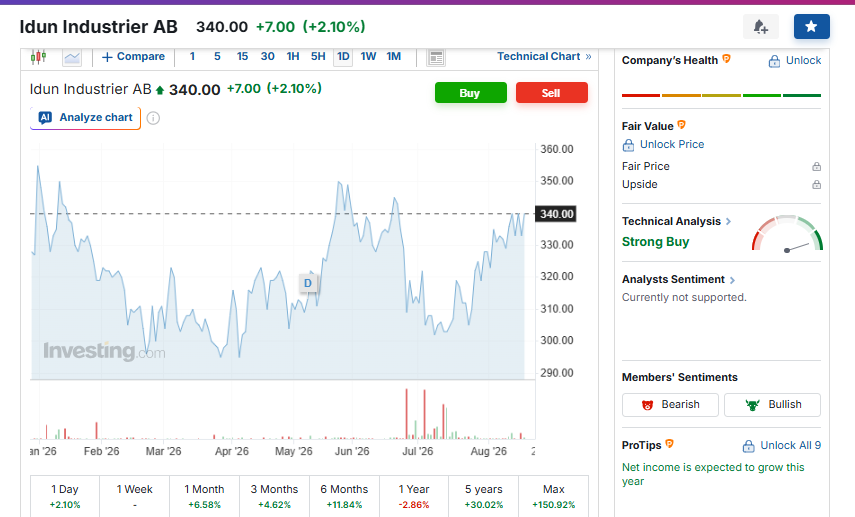Create a price alert with the bell icon
The height and width of the screenshot is (517, 855).
(761, 27)
